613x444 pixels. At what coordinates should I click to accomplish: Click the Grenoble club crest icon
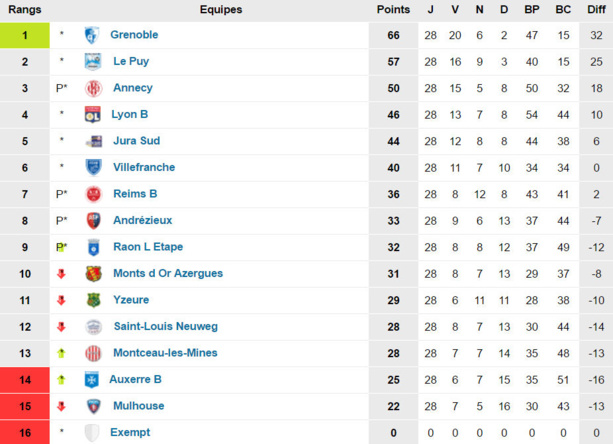(x=92, y=35)
